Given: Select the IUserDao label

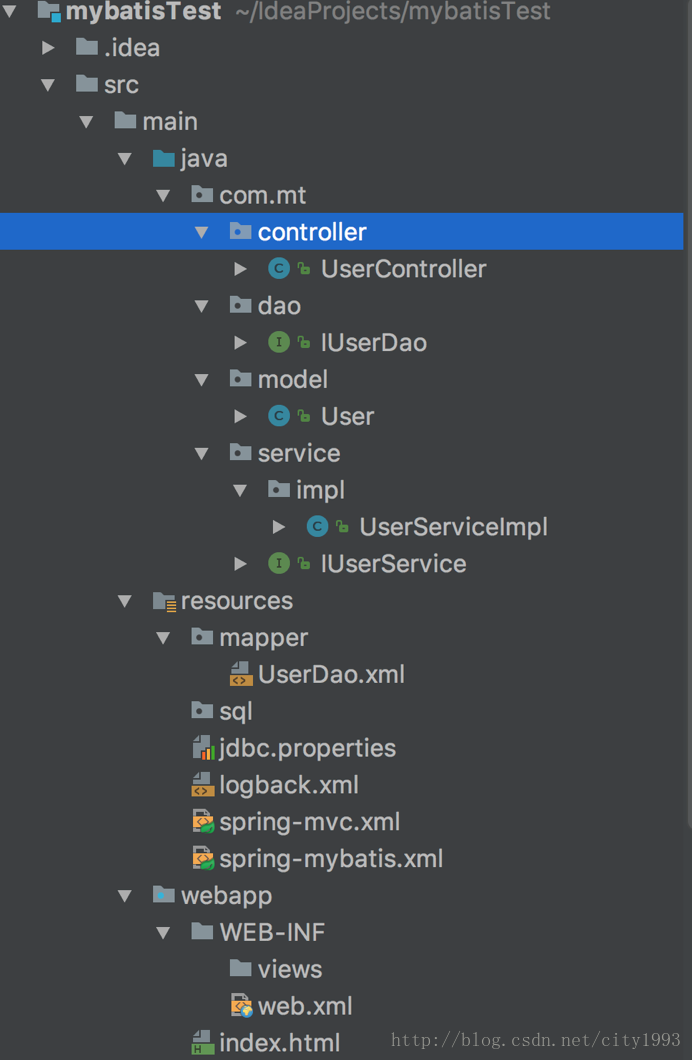Looking at the screenshot, I should 374,342.
